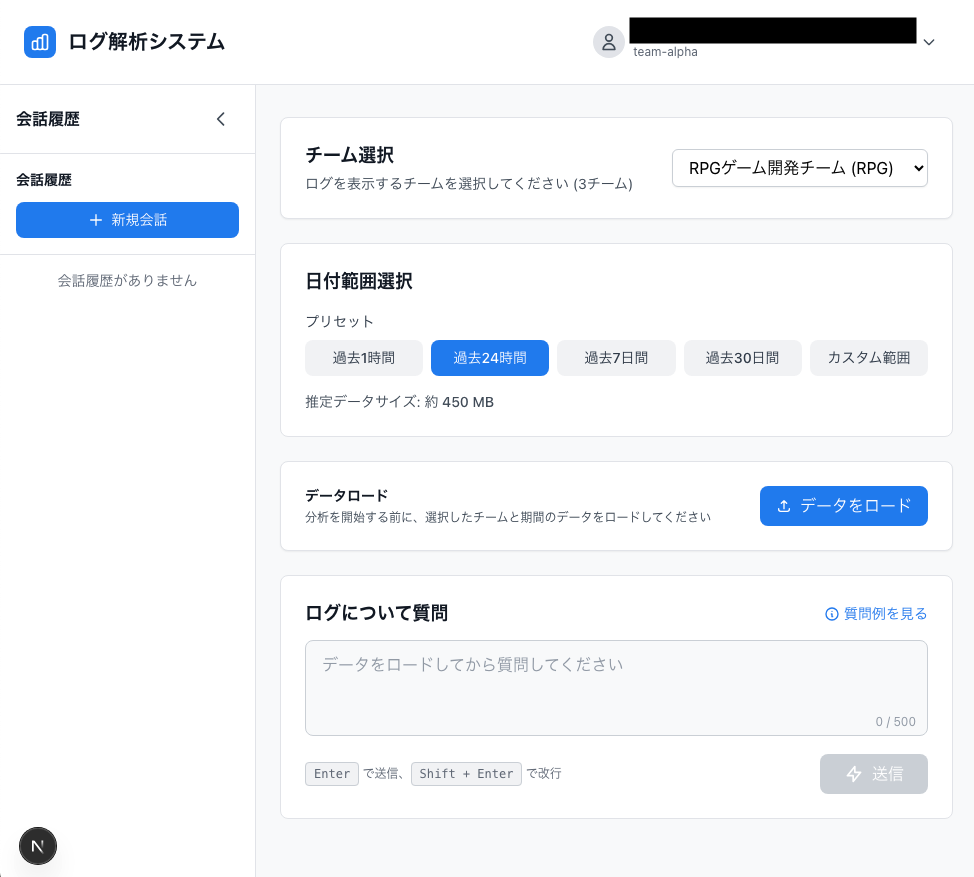The image size is (974, 877).
Task: Open the カスタム範囲 custom range option
Action: point(868,357)
